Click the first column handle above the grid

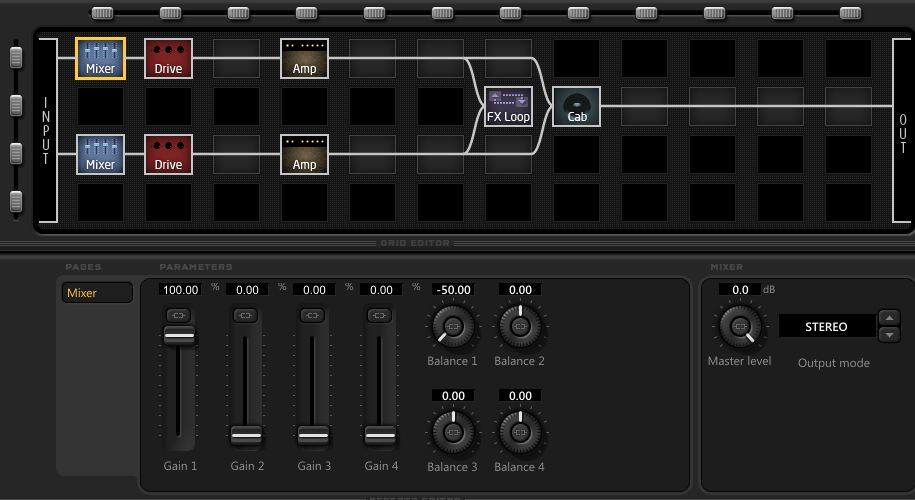(x=103, y=13)
